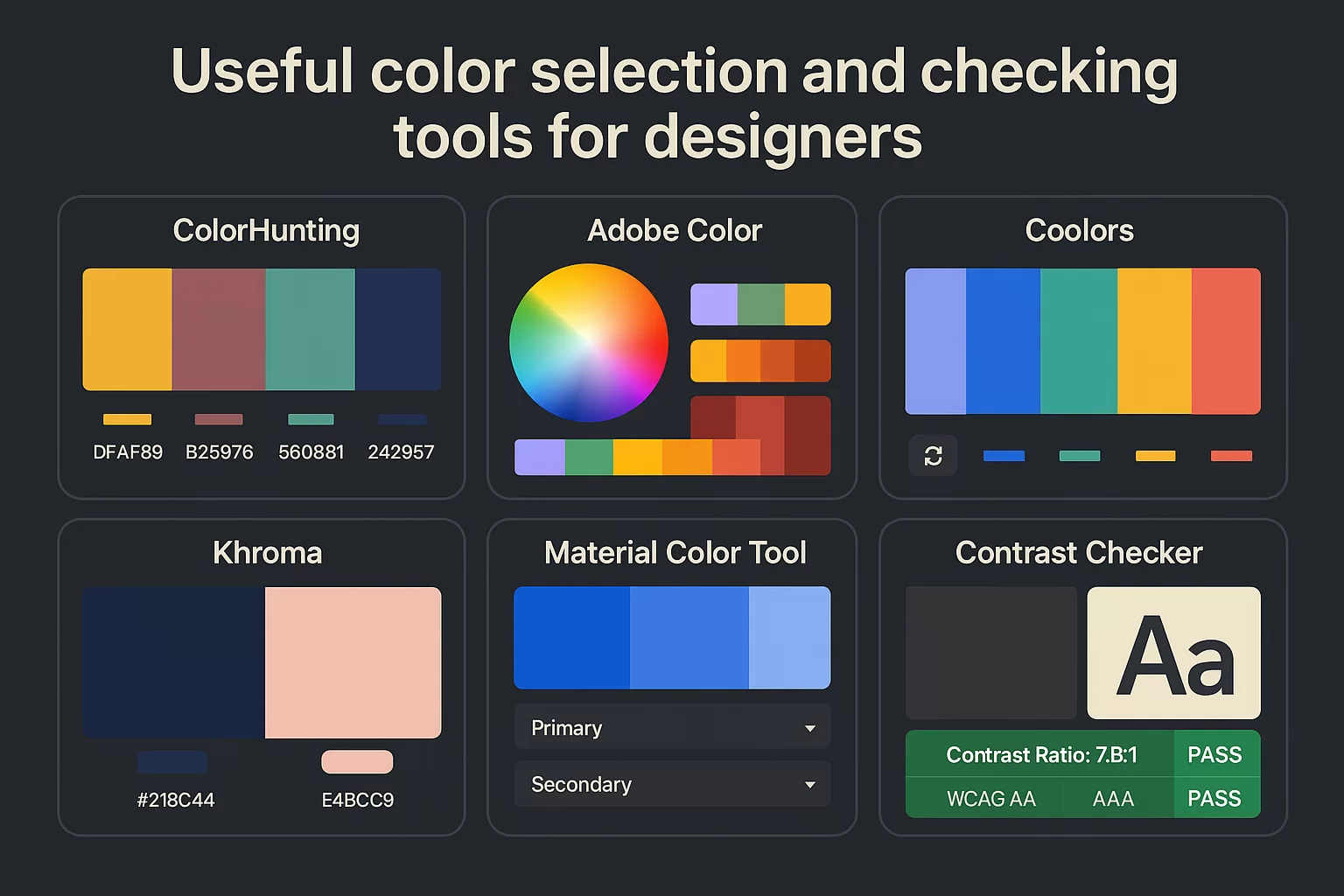Select the mauve swatch in ColorHunting palette

click(219, 329)
